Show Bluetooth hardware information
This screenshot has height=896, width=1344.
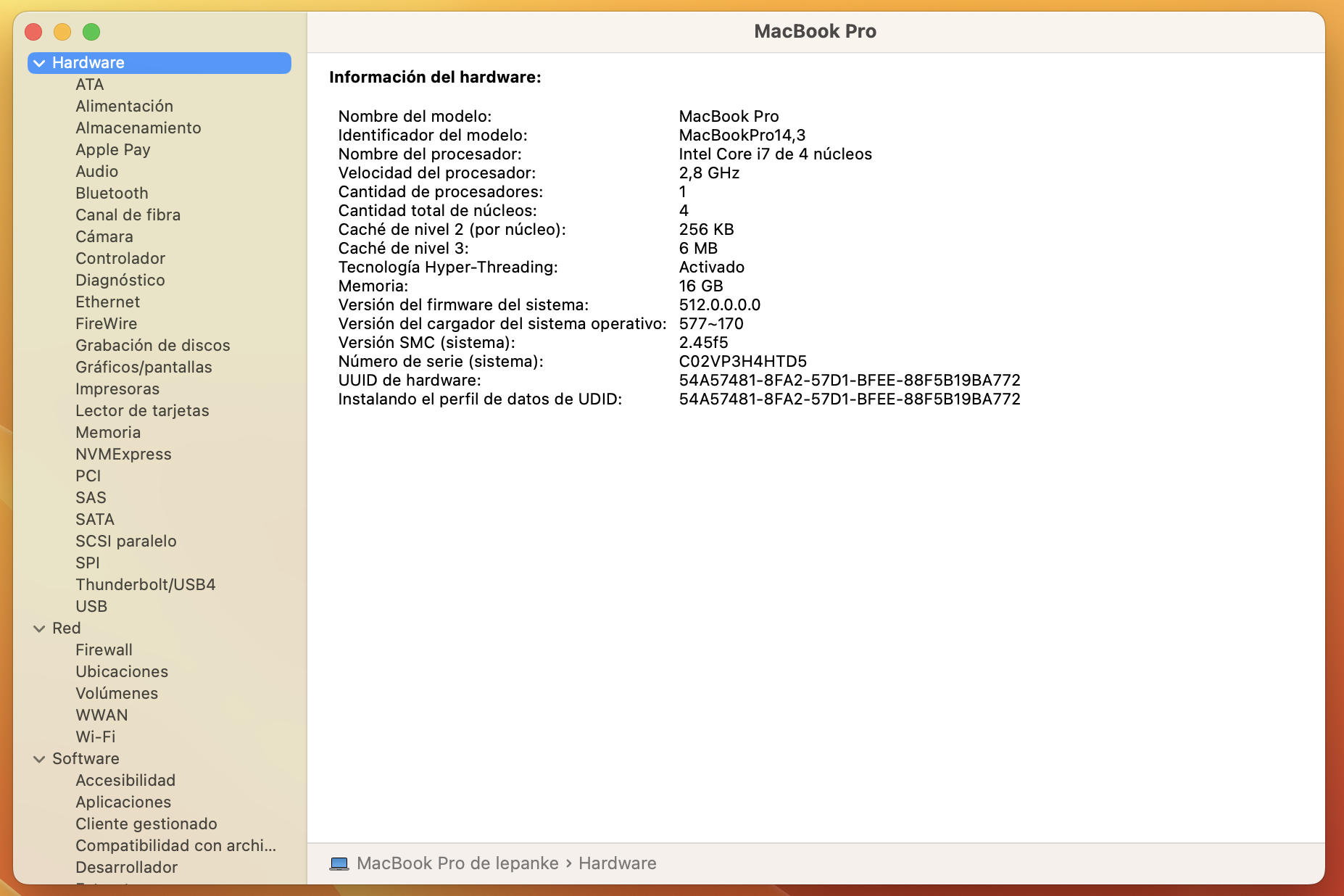112,193
